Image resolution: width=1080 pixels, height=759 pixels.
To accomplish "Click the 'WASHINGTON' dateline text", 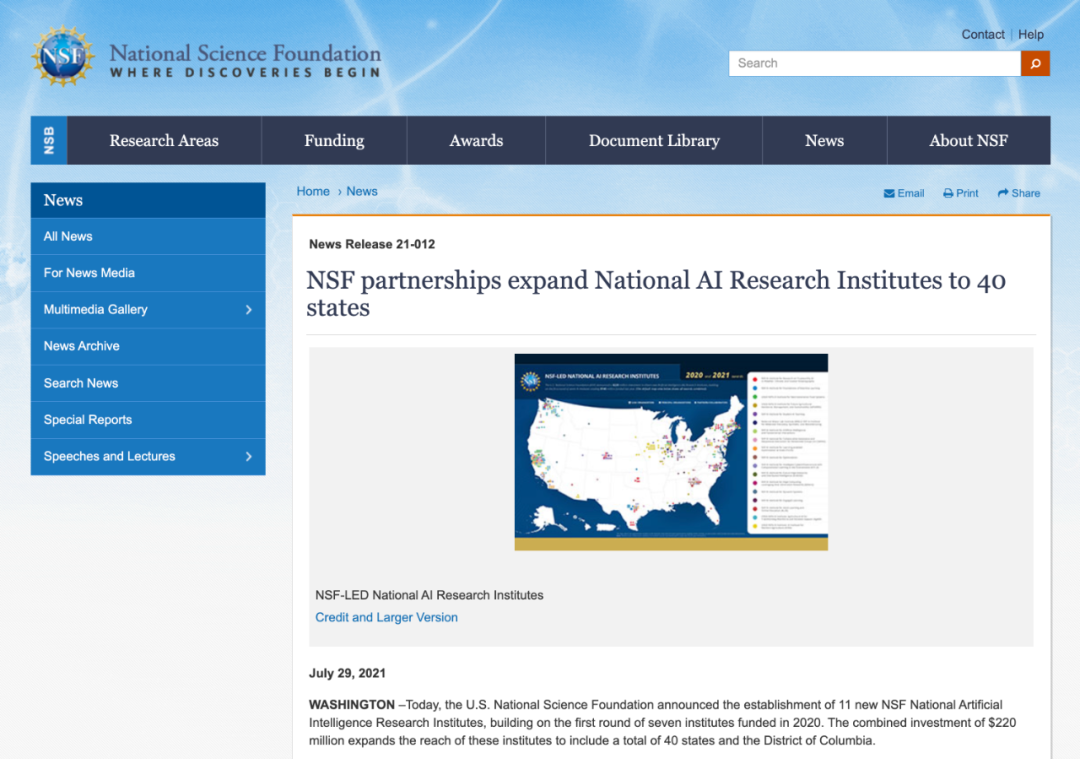I will [352, 705].
